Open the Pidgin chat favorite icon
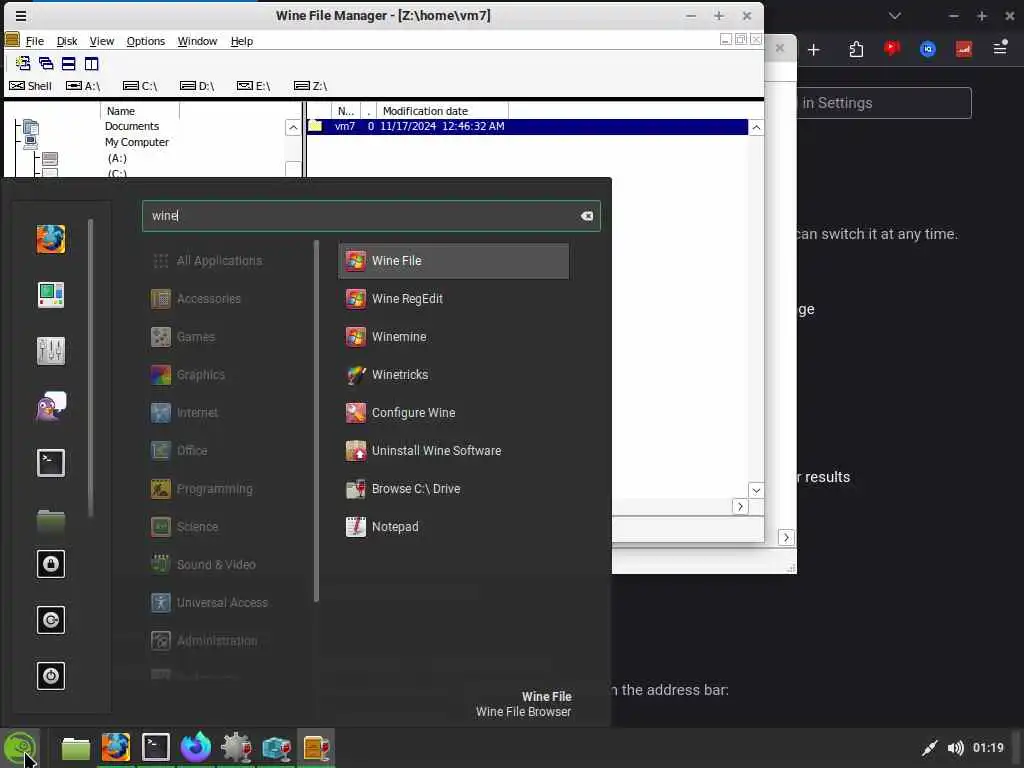Image resolution: width=1024 pixels, height=768 pixels. tap(51, 407)
